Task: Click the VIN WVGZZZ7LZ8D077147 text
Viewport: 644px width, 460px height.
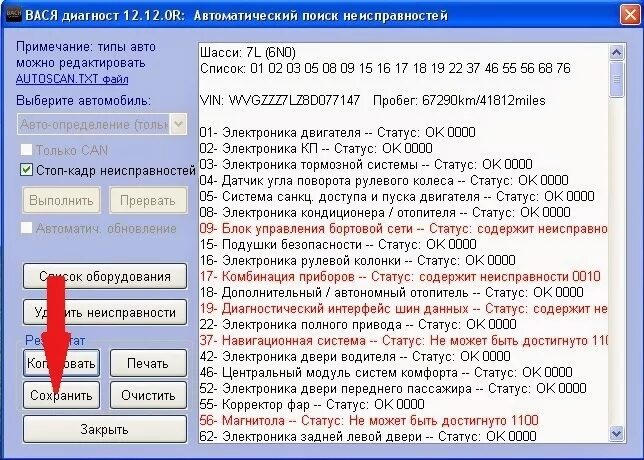Action: 280,100
